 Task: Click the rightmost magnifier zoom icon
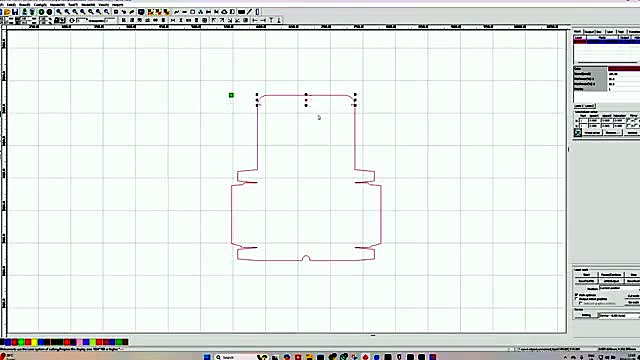[107, 12]
